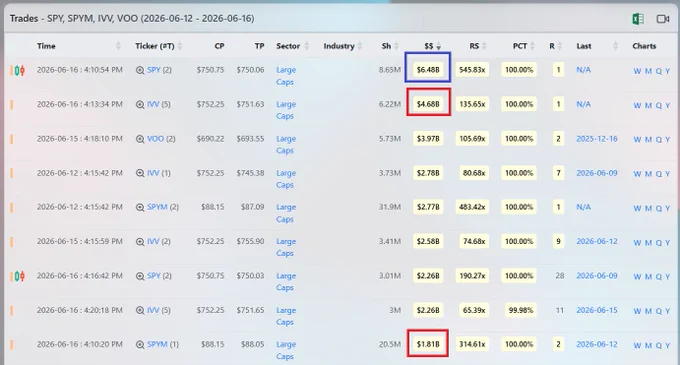Sort table by Time column
680x365 pixels.
118,46
